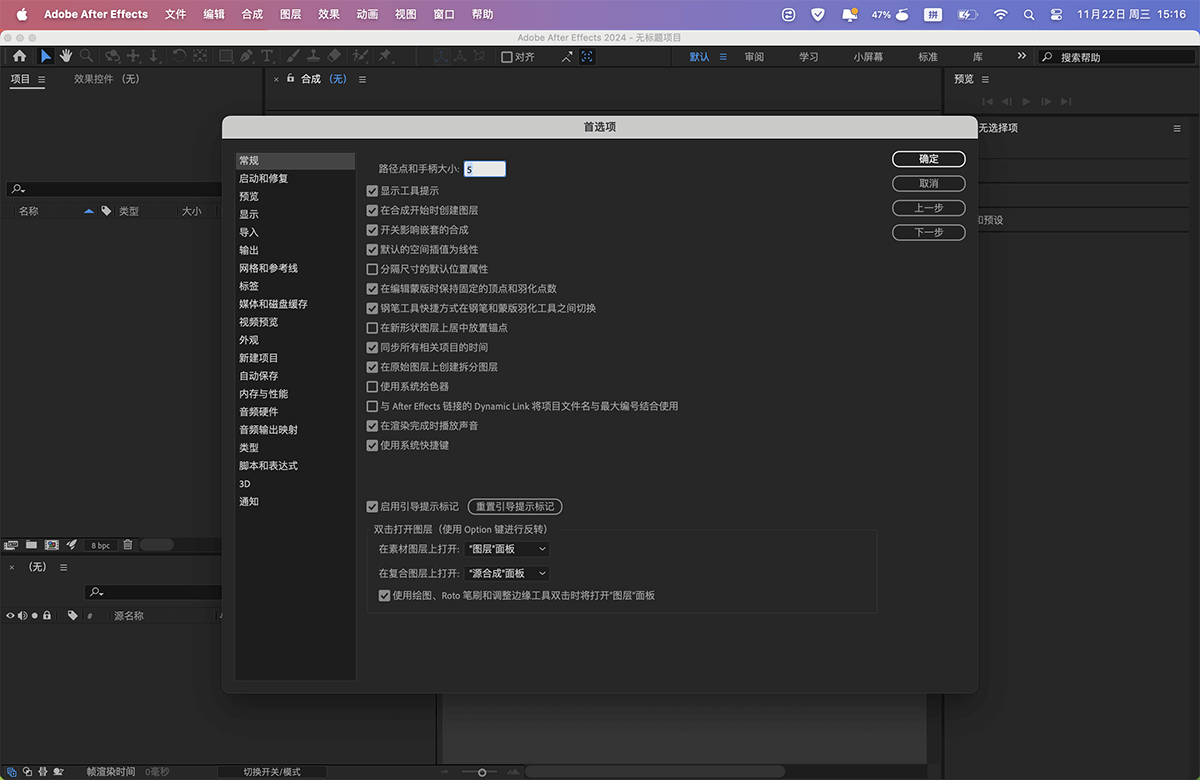Select the Rectangle shape tool
Screen dimensions: 1200x780
(226, 57)
